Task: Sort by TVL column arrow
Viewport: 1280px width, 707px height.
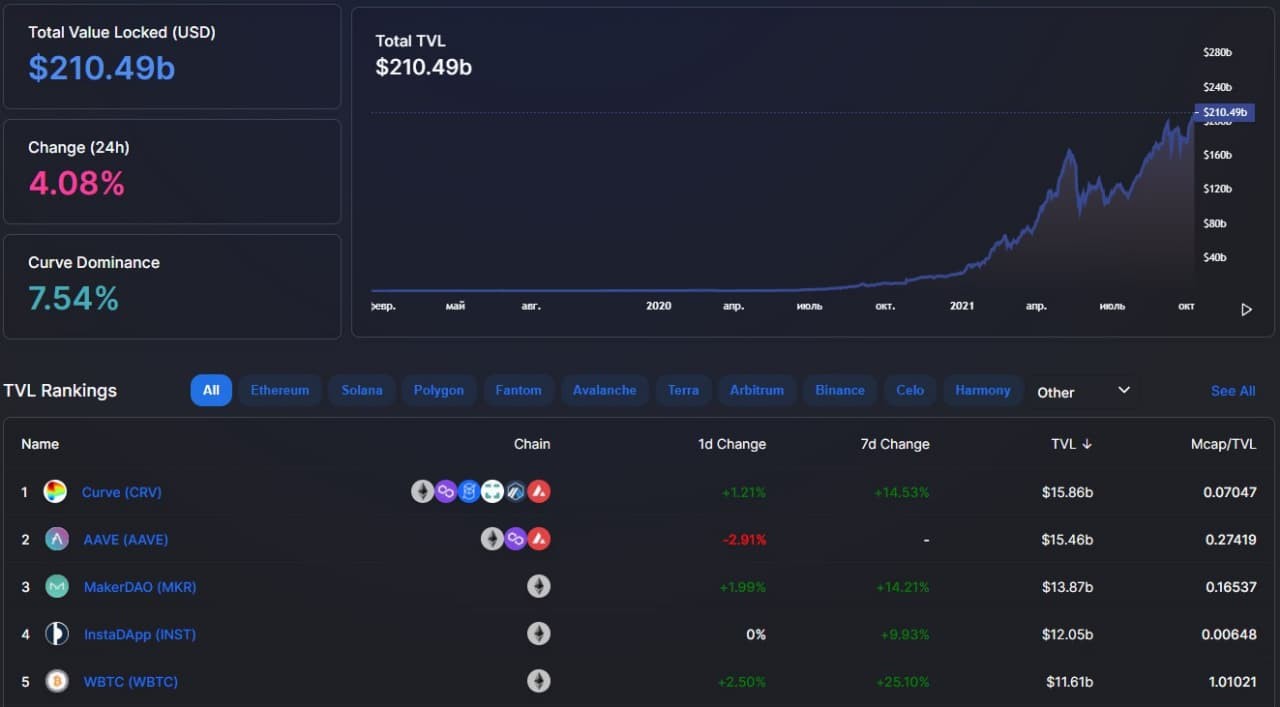Action: point(1087,444)
